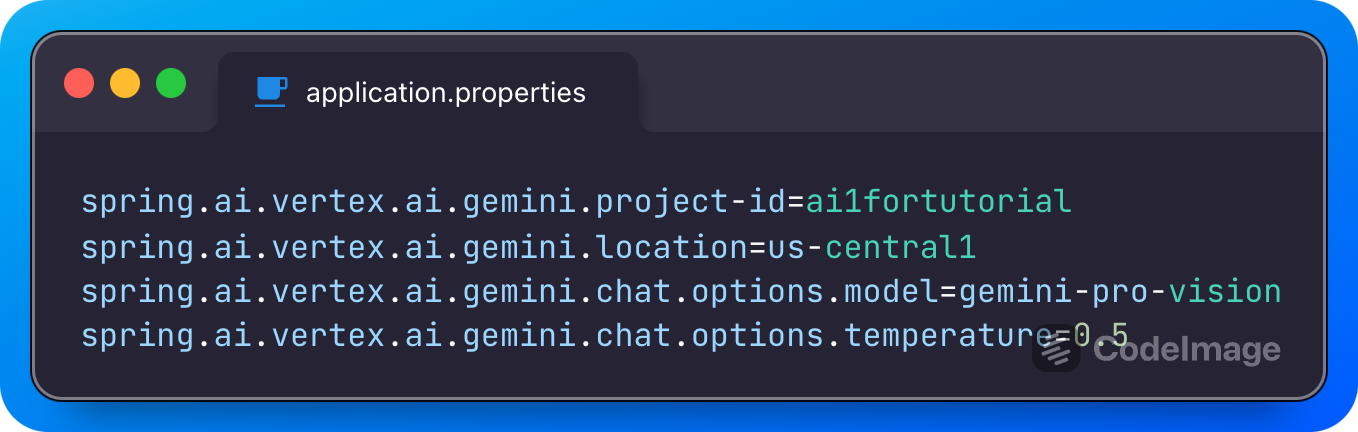Click the CodeImage watermark logo icon
The width and height of the screenshot is (1358, 432).
pyautogui.click(x=1056, y=349)
